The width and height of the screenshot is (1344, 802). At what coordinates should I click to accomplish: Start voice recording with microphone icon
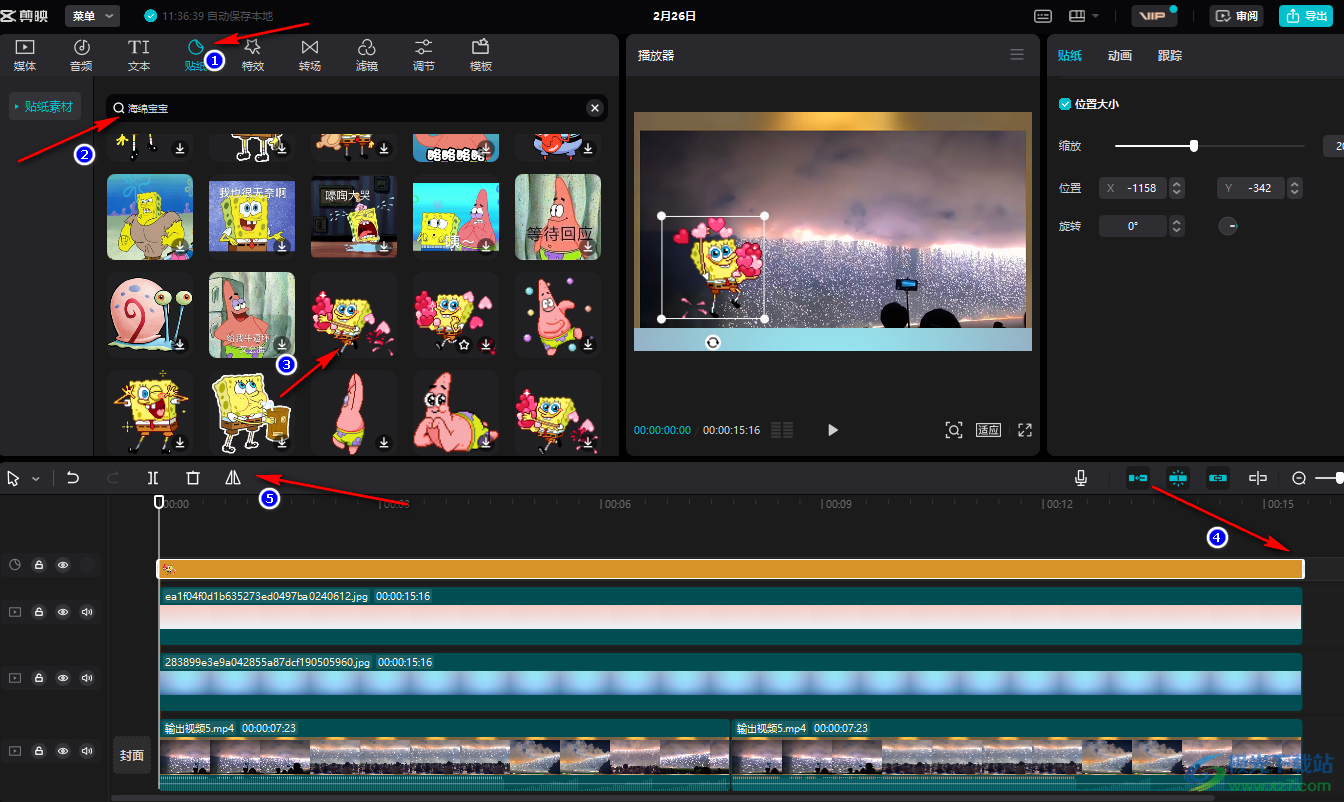click(1081, 478)
